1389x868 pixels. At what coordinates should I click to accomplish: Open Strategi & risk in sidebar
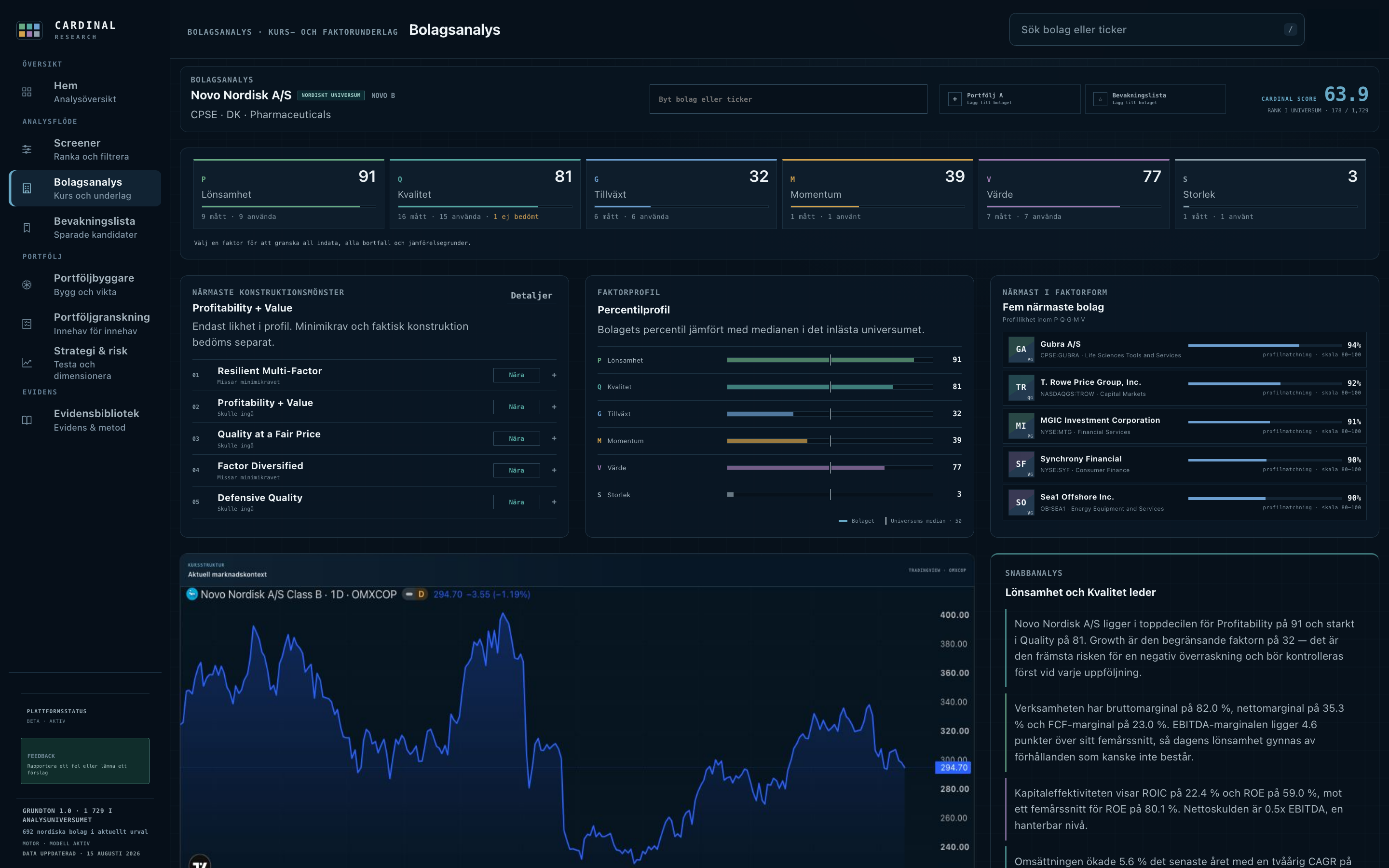(x=85, y=363)
